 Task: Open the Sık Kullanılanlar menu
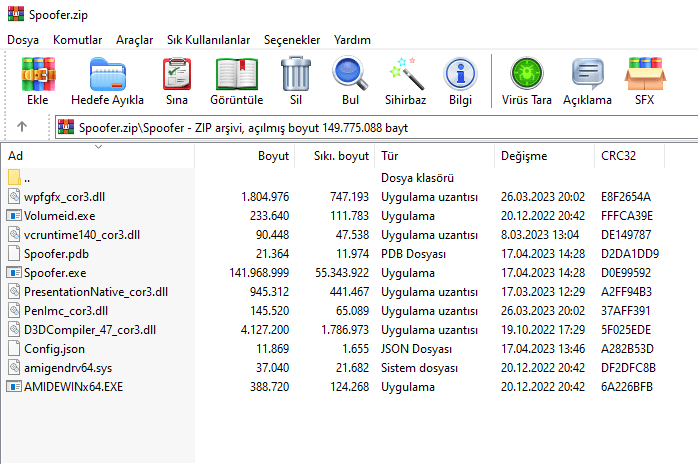208,40
